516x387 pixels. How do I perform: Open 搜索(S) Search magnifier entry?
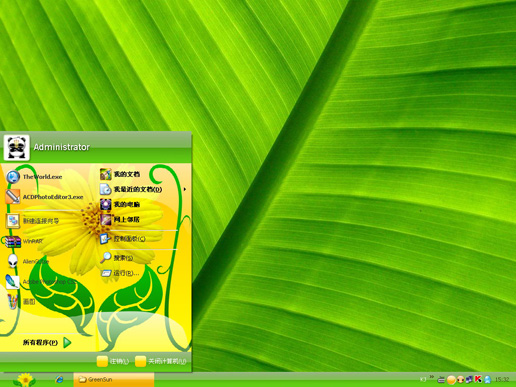coord(117,258)
